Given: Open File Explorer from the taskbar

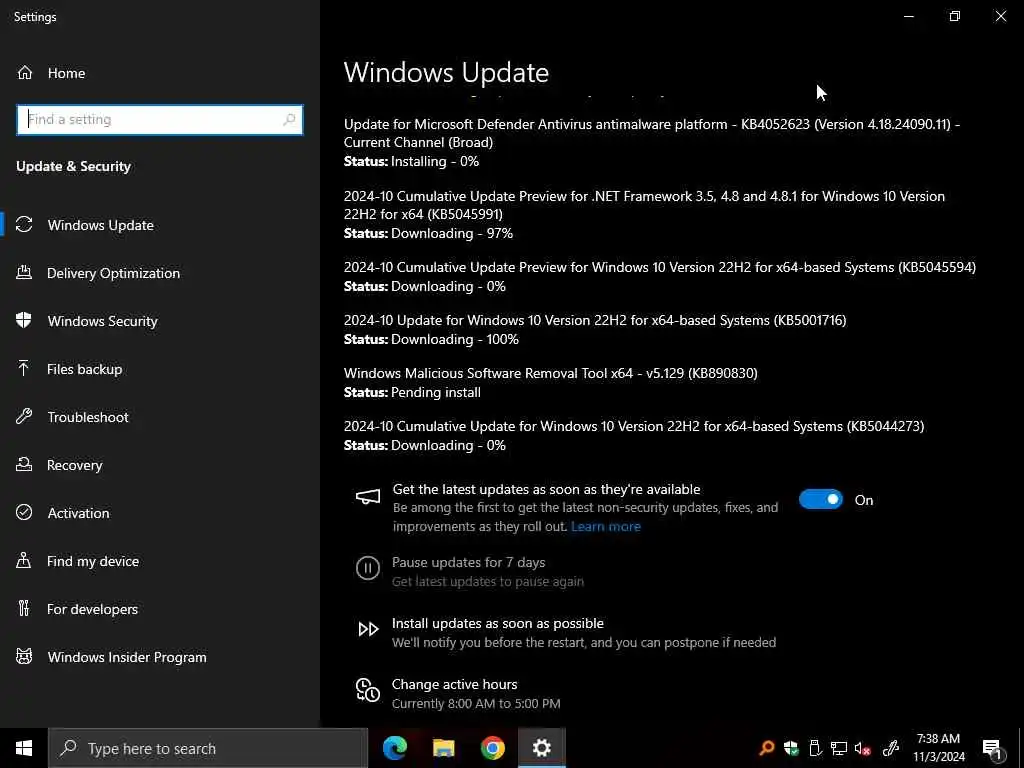Looking at the screenshot, I should click(443, 748).
